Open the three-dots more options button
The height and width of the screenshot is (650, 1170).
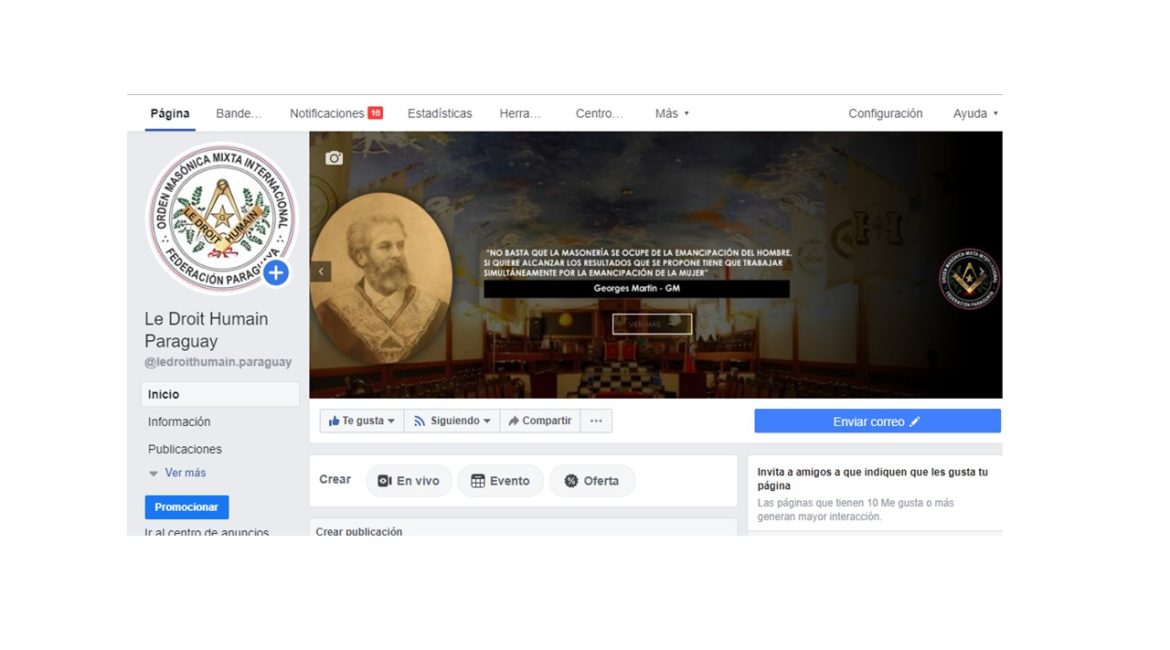(x=596, y=421)
